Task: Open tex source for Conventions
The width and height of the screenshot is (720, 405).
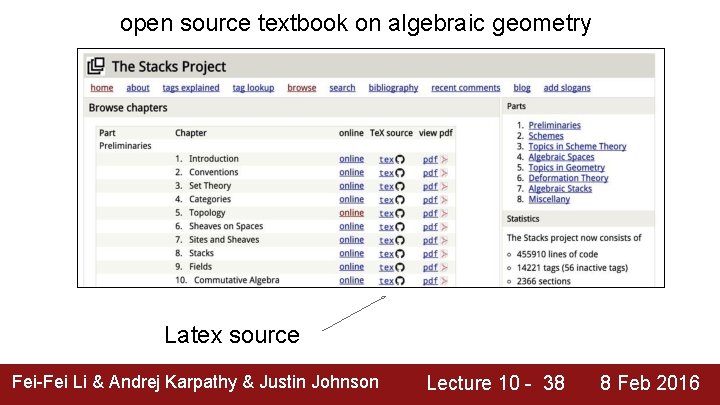Action: tap(386, 173)
